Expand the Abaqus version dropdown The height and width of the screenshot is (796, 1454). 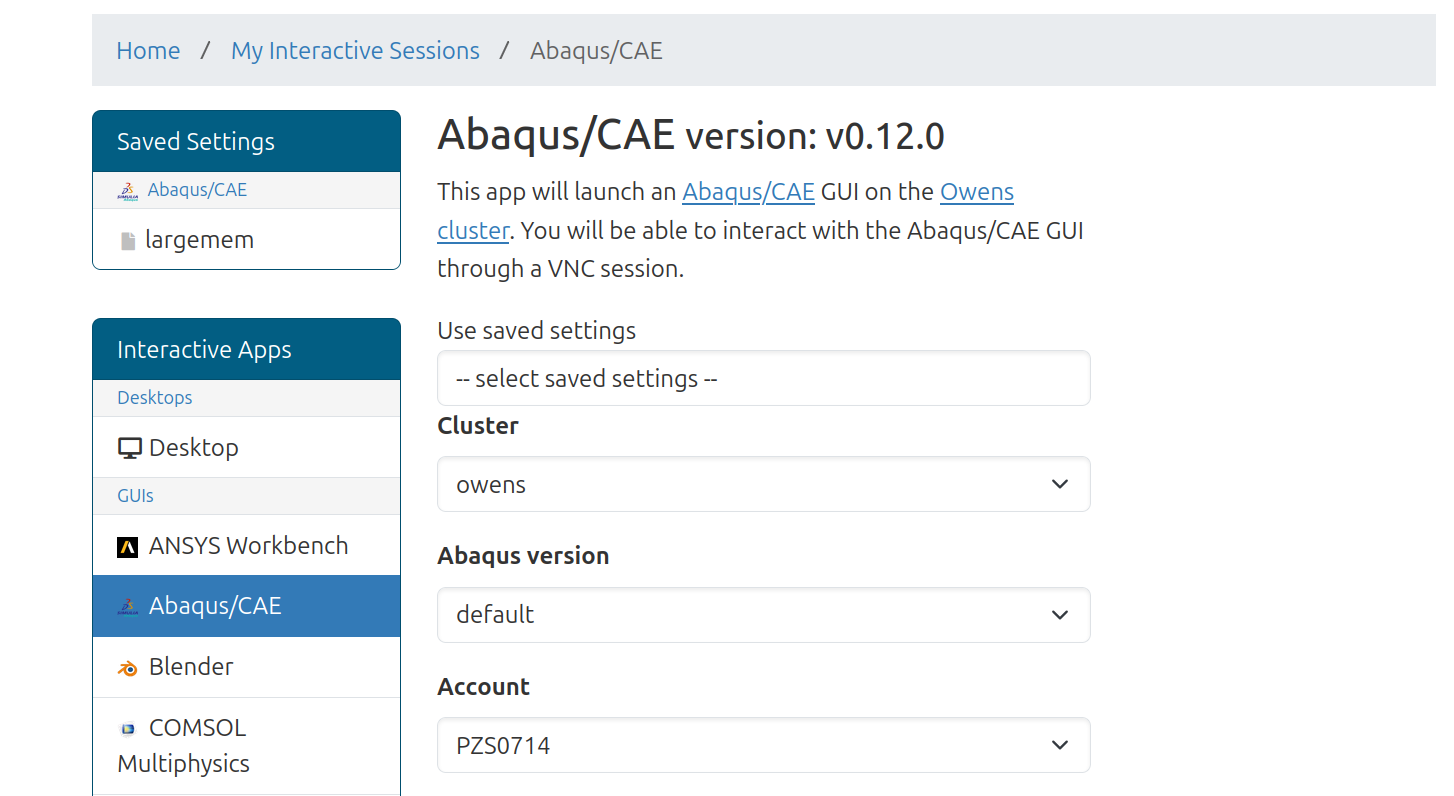point(763,615)
